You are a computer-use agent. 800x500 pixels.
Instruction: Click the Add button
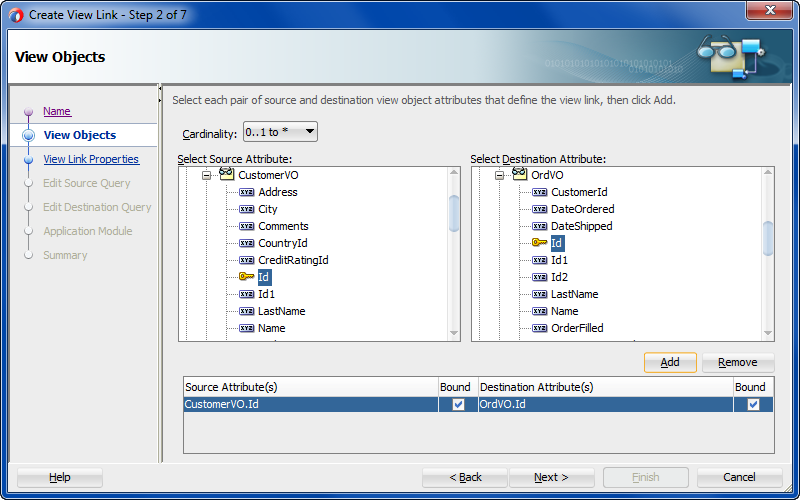670,362
